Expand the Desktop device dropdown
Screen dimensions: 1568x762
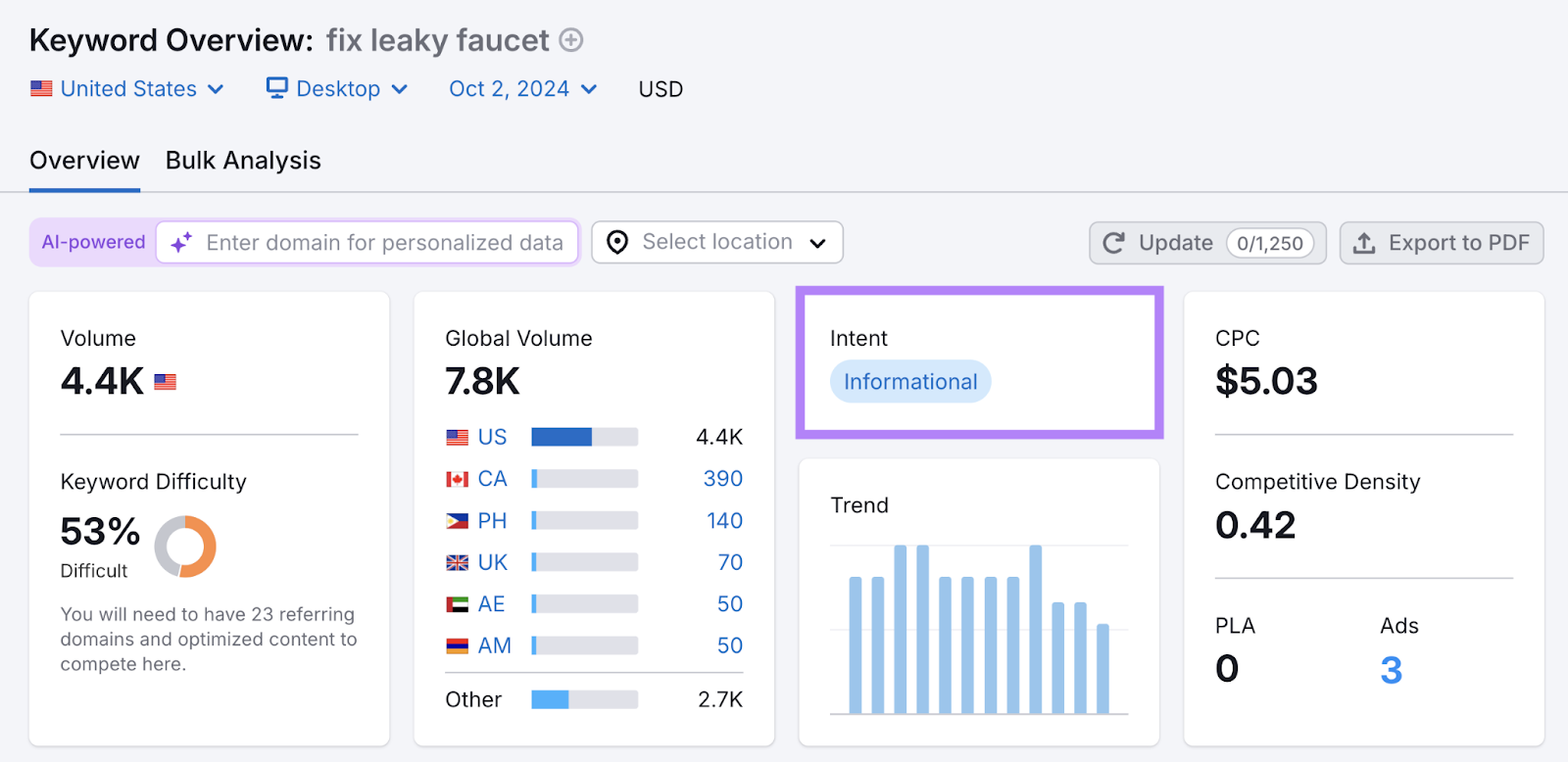338,89
